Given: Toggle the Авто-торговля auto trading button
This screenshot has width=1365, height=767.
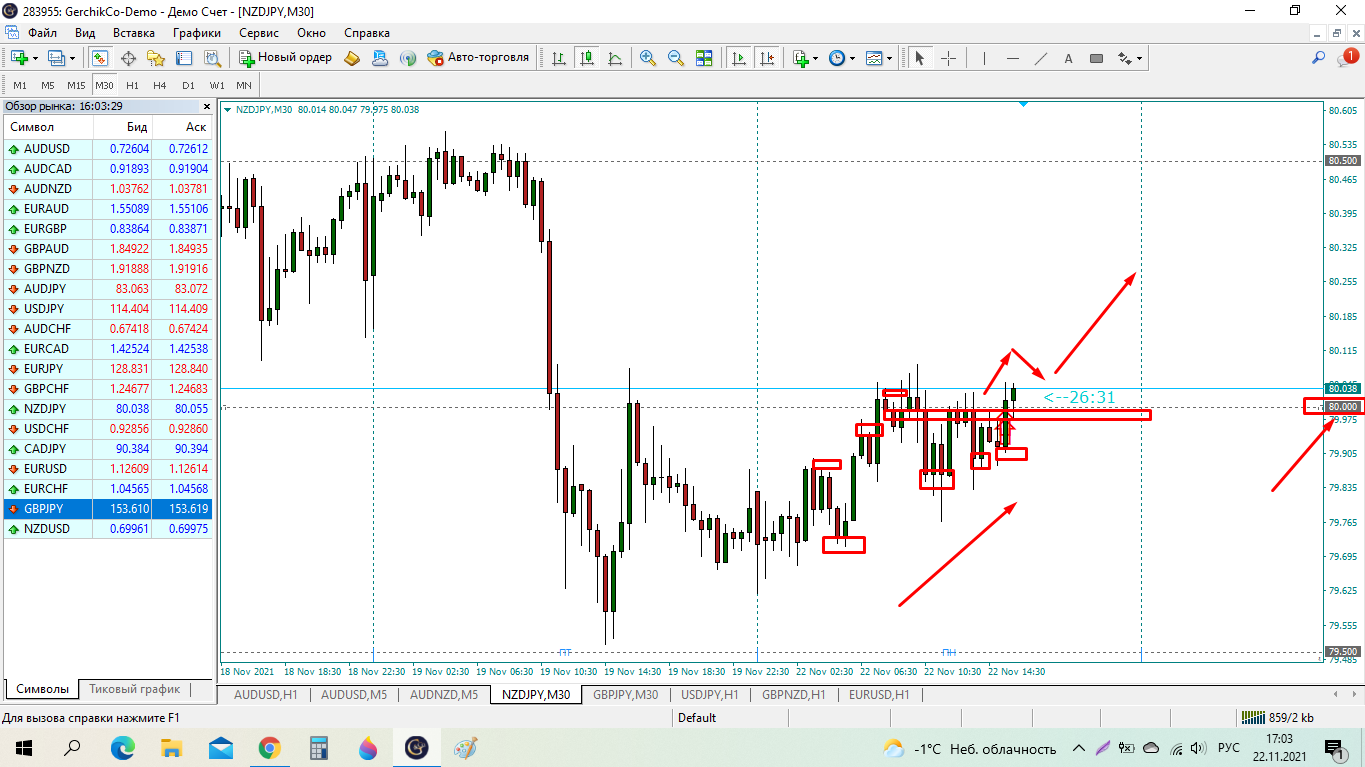Looking at the screenshot, I should pyautogui.click(x=477, y=58).
